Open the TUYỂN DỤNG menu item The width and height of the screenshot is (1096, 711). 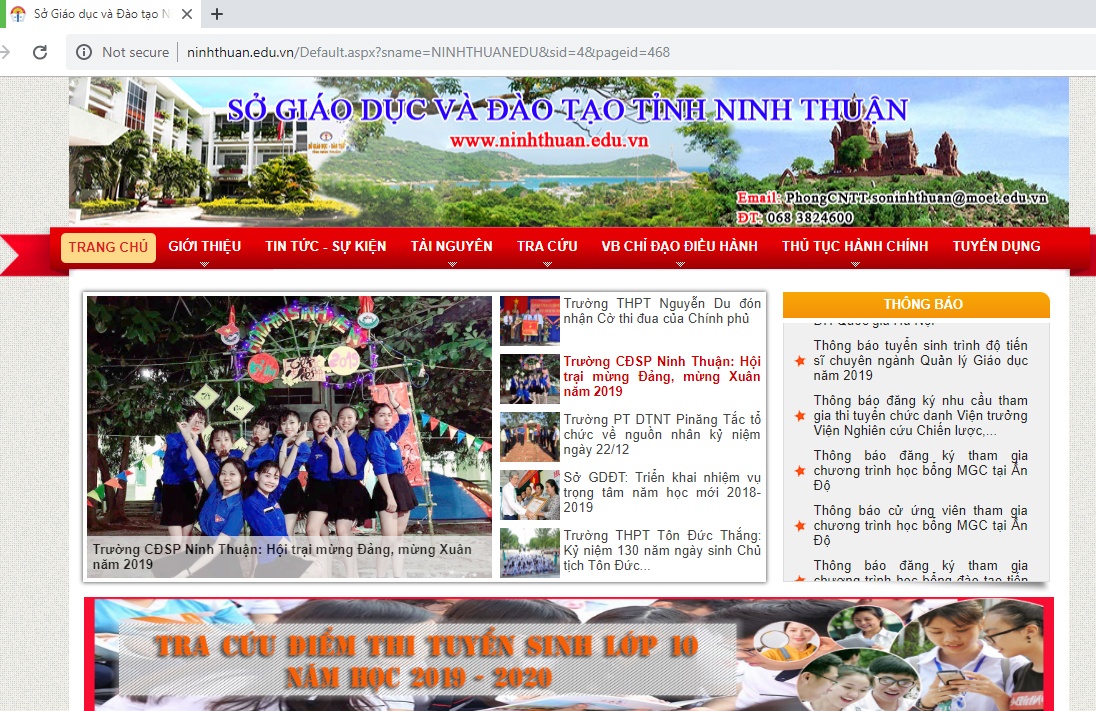pyautogui.click(x=996, y=246)
